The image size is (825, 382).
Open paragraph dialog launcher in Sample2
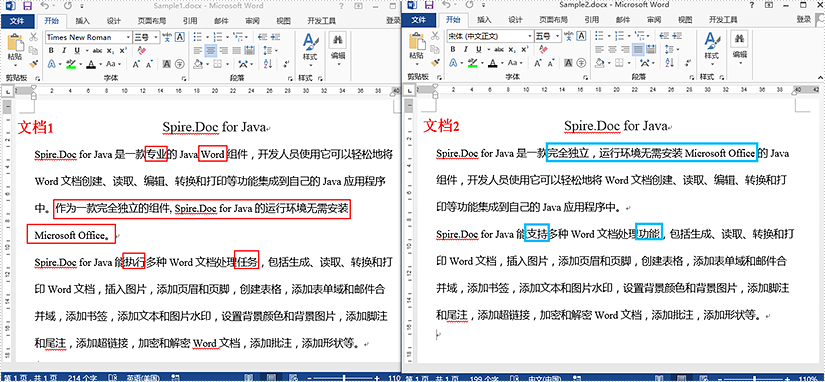click(x=692, y=77)
